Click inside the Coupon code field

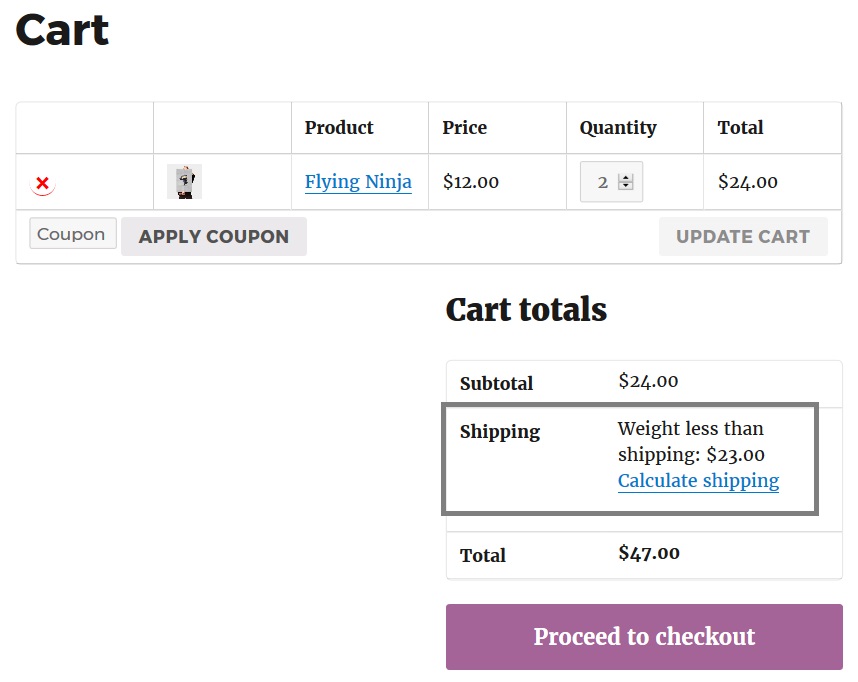[x=72, y=233]
